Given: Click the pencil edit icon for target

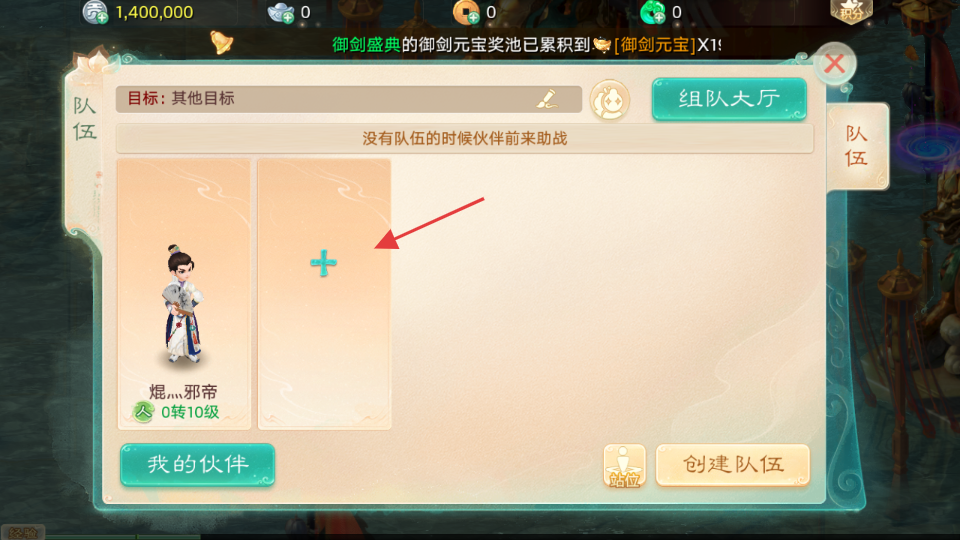Looking at the screenshot, I should click(547, 99).
